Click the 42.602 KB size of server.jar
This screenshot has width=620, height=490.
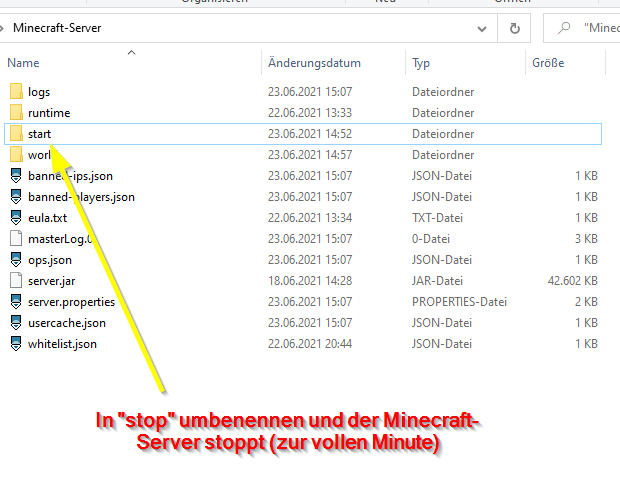click(572, 281)
